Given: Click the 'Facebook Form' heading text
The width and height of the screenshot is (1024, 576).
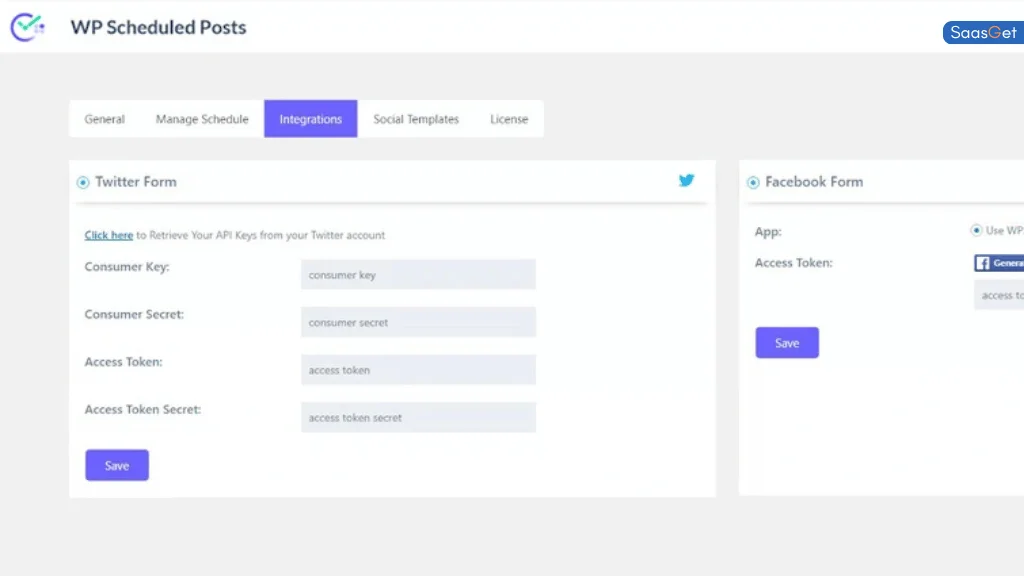Looking at the screenshot, I should click(x=814, y=182).
